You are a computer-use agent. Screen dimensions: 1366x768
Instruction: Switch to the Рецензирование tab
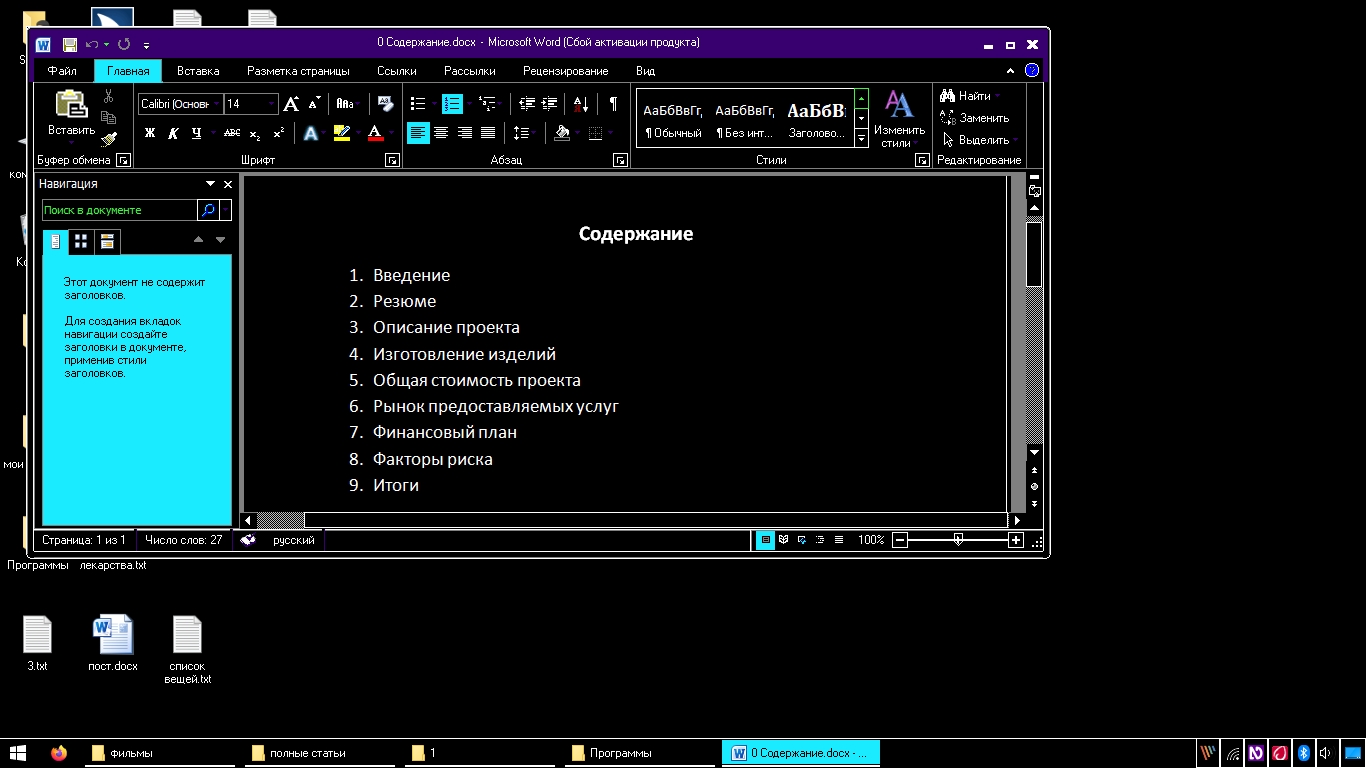coord(566,71)
